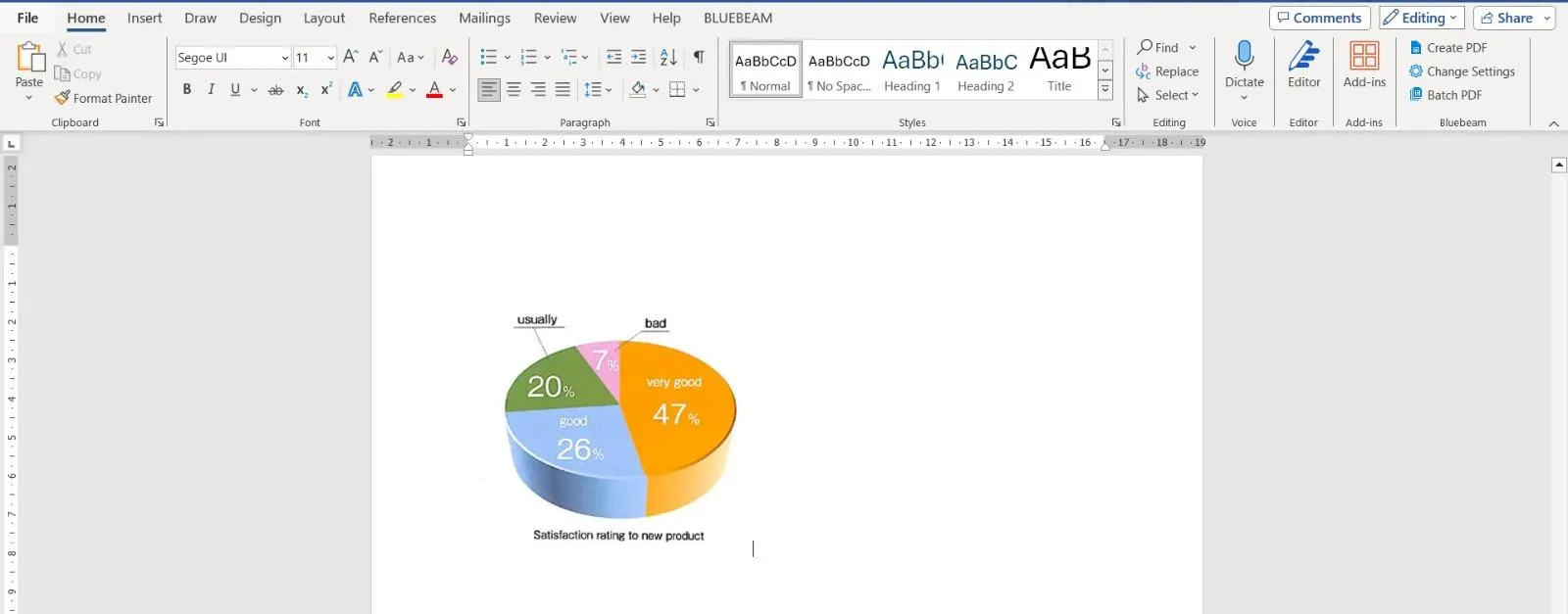Click the Cut scissors icon
Screen dimensions: 1568x614
(x=63, y=49)
